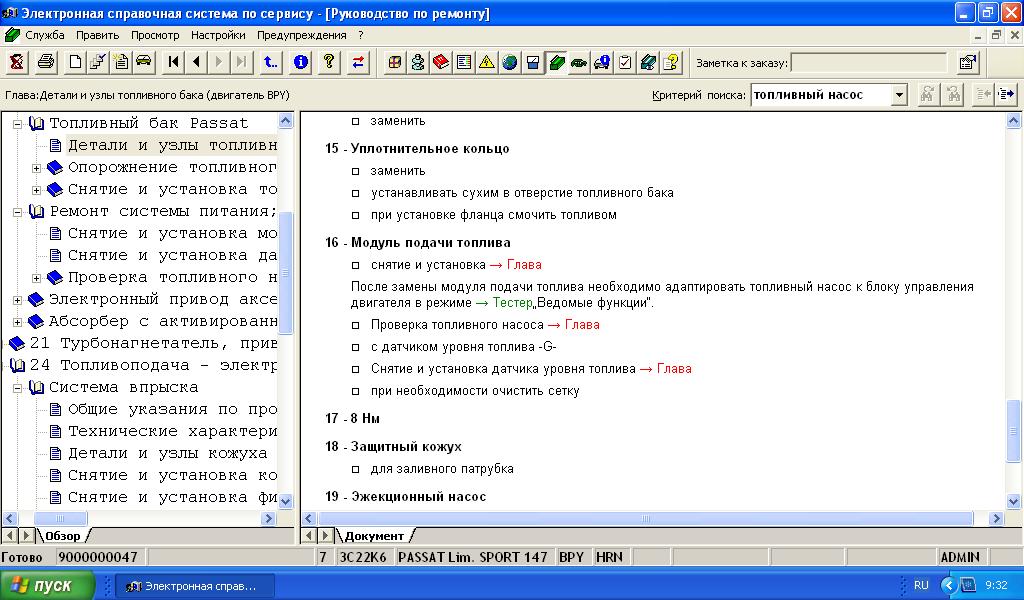Click the lined list document icon
Image resolution: width=1024 pixels, height=600 pixels.
(464, 62)
